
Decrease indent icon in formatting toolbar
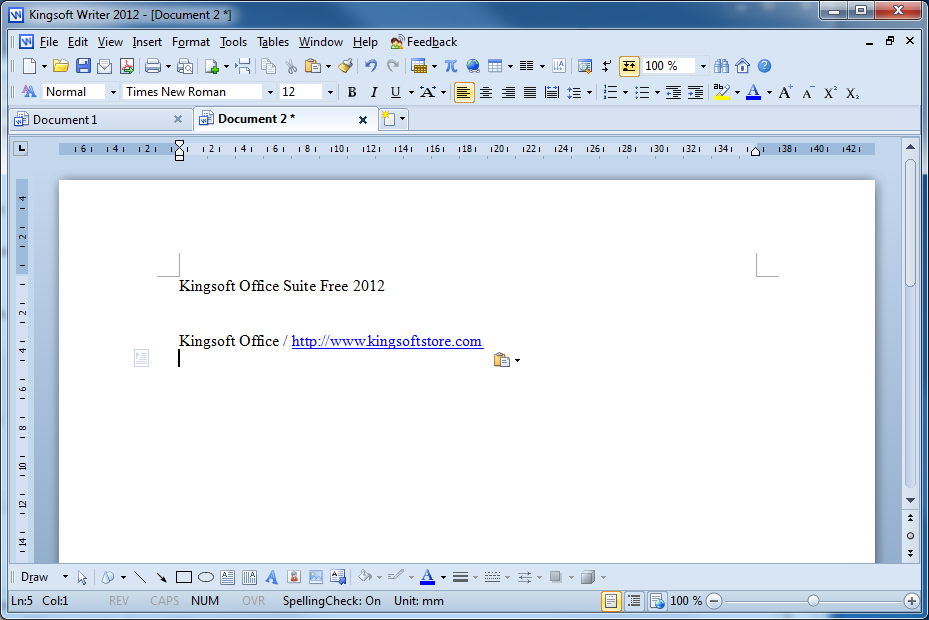tap(673, 92)
